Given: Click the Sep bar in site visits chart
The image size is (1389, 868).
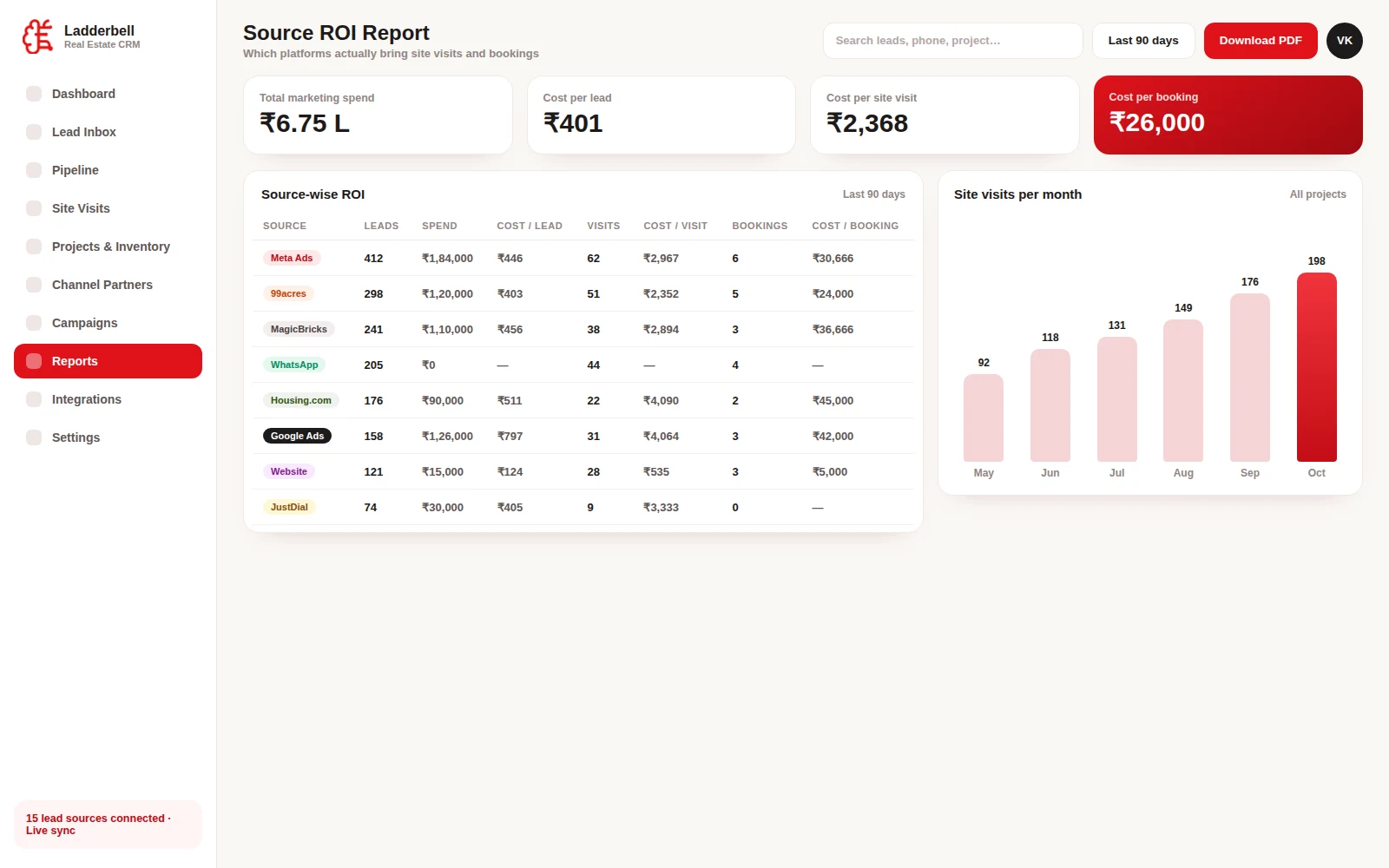Looking at the screenshot, I should pos(1250,378).
